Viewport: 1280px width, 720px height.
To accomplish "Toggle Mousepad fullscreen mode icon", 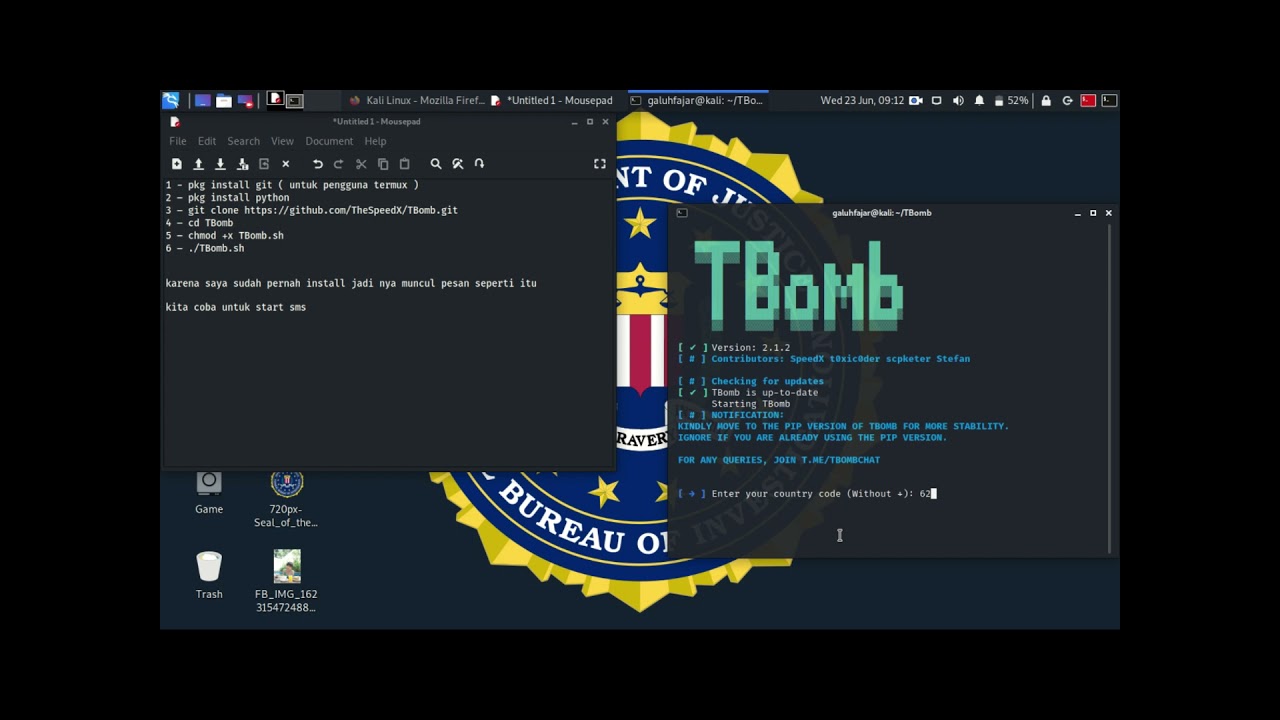I will pos(600,164).
